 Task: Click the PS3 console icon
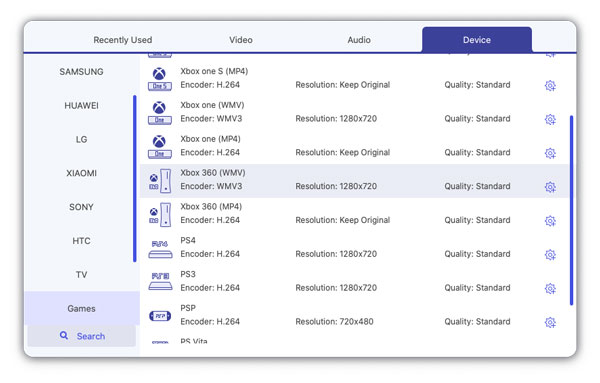click(x=160, y=282)
